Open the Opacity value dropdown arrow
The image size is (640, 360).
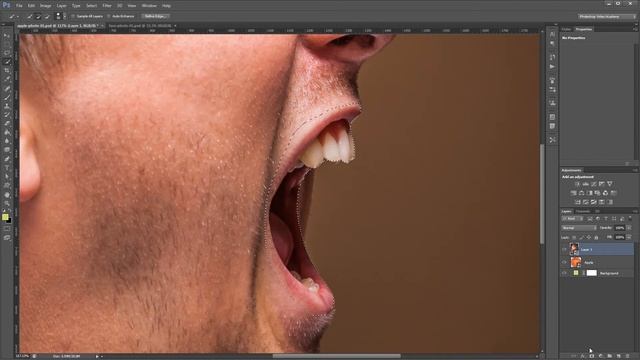(629, 228)
